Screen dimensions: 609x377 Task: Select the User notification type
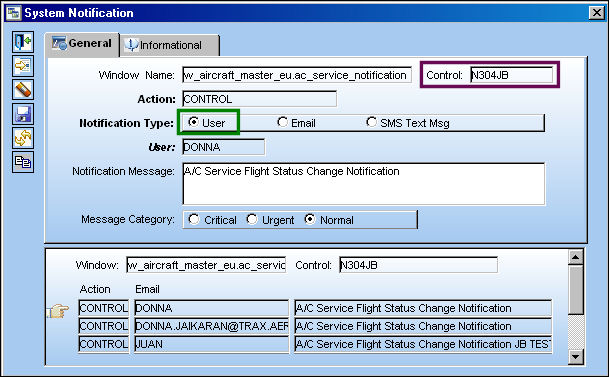207,123
